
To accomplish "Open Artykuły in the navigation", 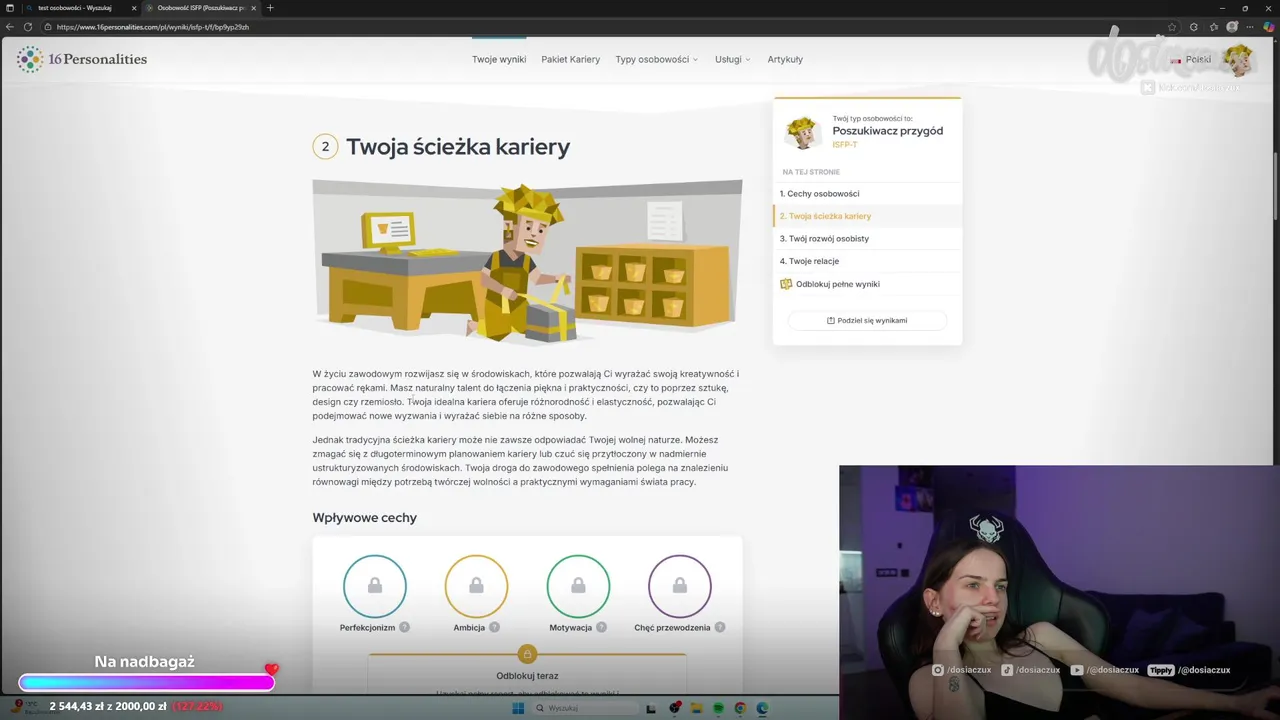I will pos(785,59).
